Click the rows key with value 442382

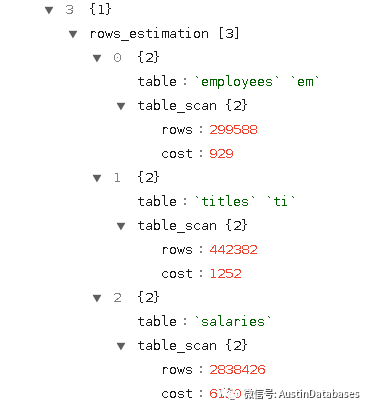(x=177, y=250)
